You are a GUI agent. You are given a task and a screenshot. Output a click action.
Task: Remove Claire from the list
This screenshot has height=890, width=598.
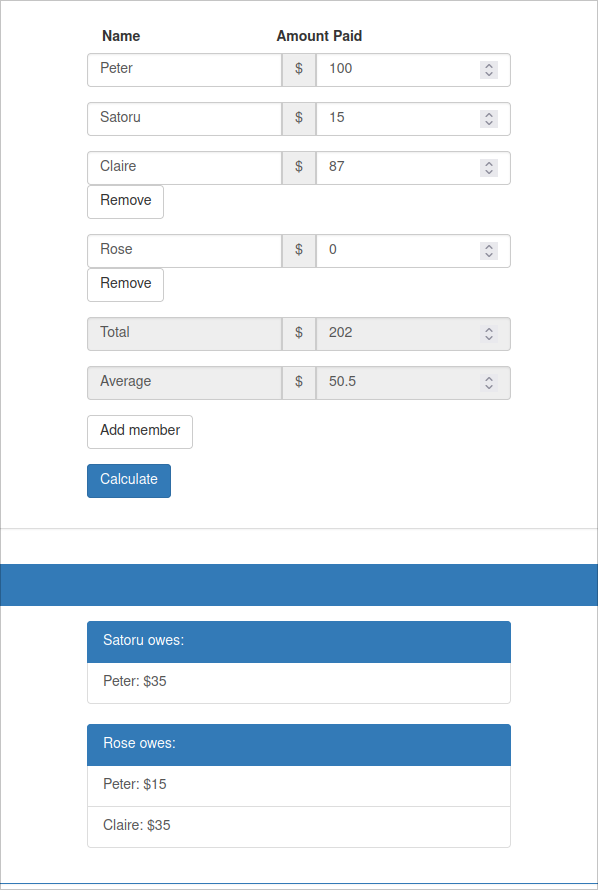click(125, 201)
